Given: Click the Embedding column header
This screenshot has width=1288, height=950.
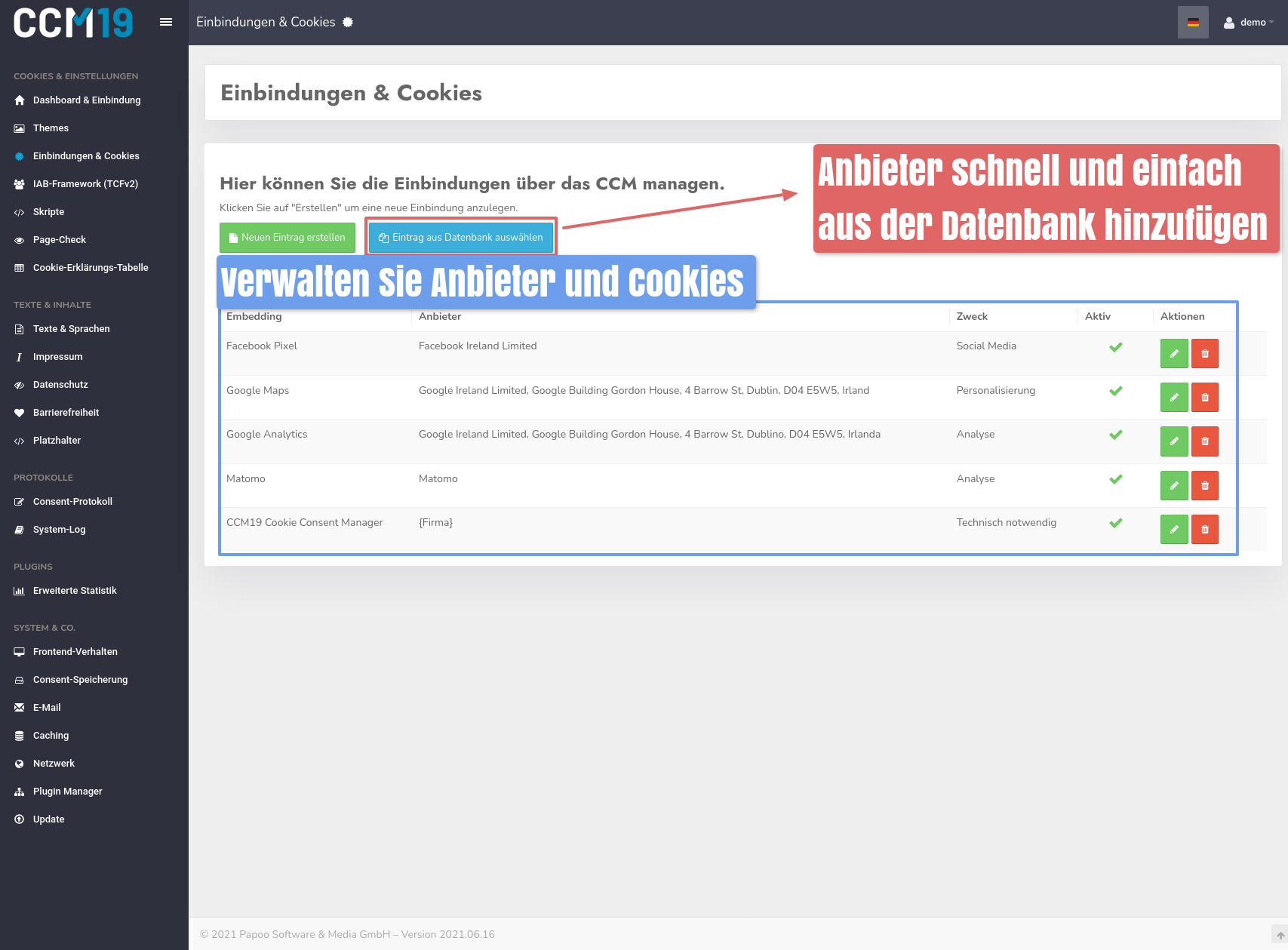Looking at the screenshot, I should coord(254,317).
